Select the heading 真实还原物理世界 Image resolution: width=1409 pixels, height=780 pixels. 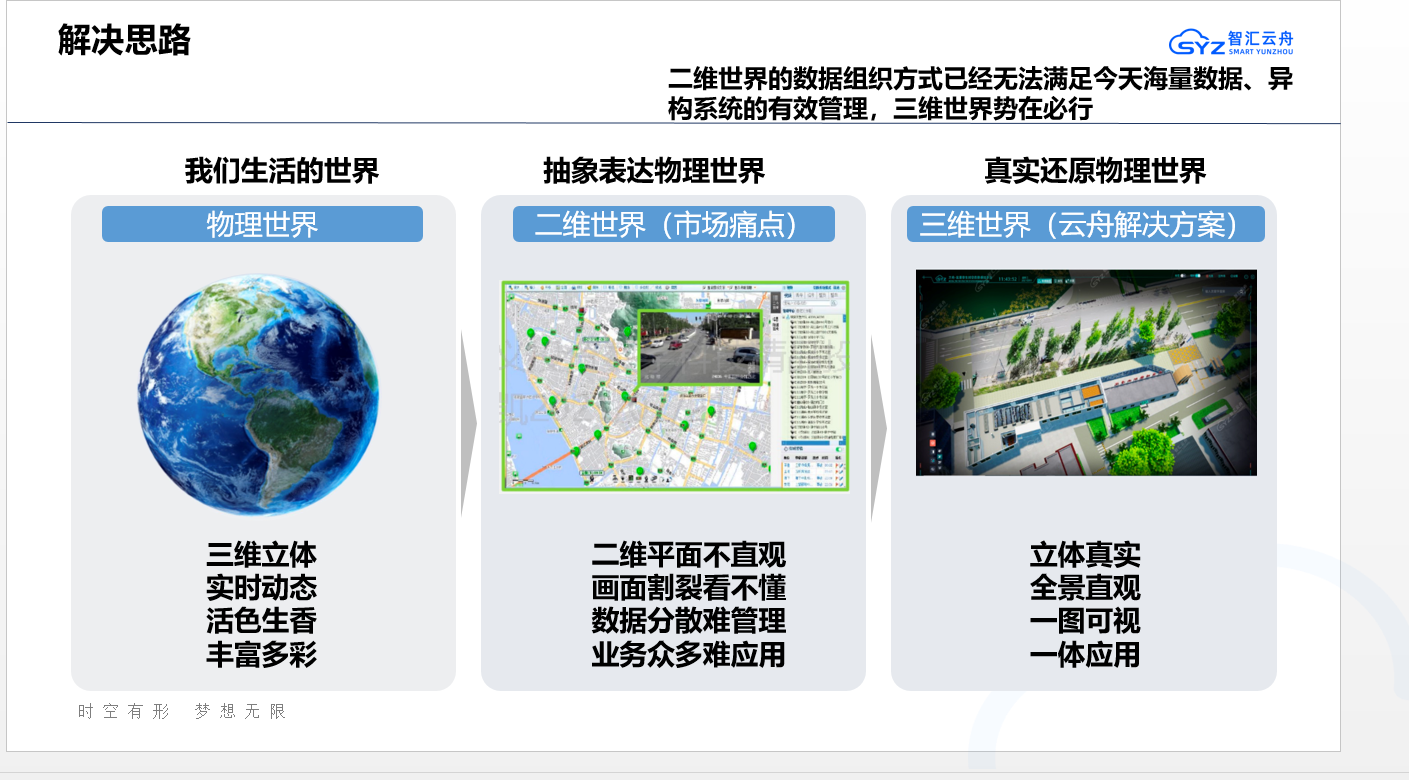click(x=1095, y=171)
